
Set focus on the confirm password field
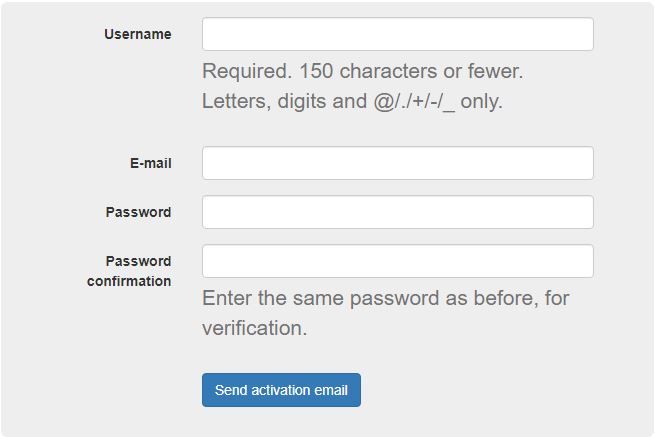397,261
